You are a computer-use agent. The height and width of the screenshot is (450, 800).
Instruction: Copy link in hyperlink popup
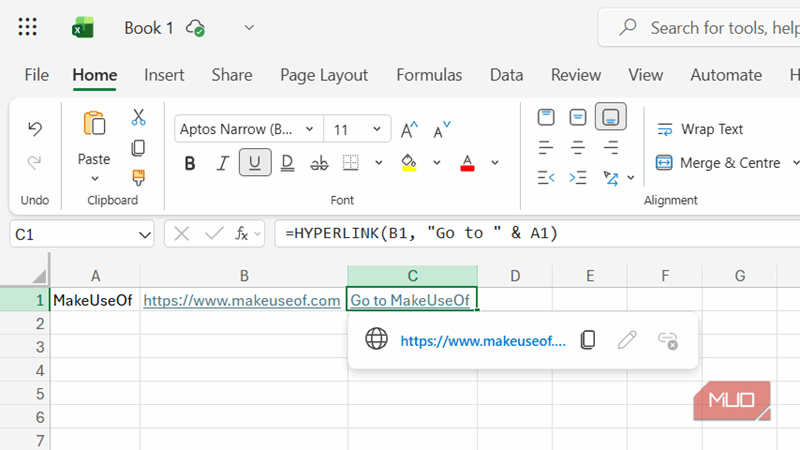(x=588, y=340)
